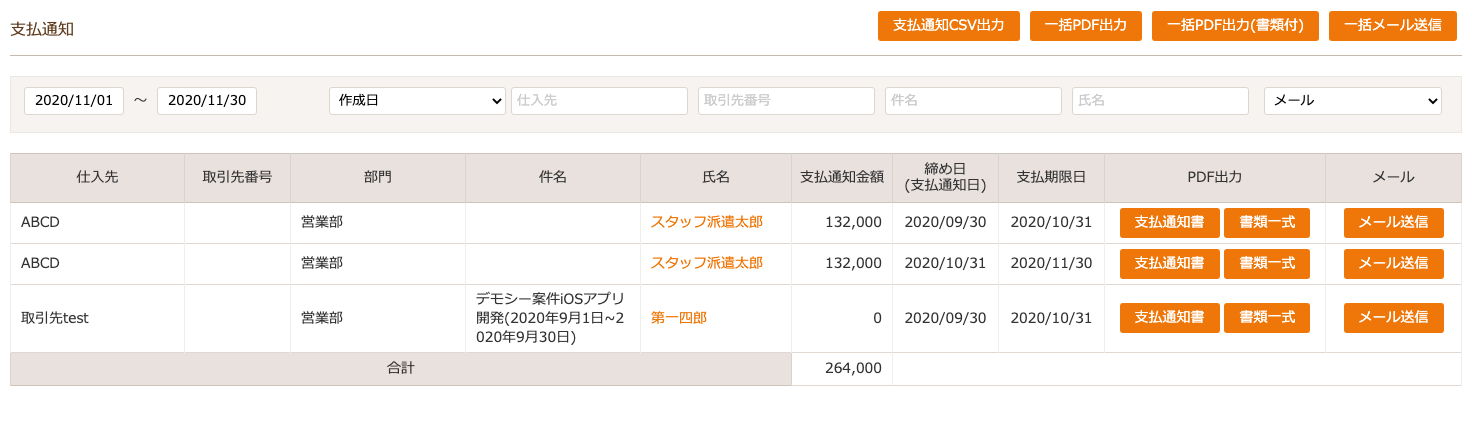Image resolution: width=1470 pixels, height=424 pixels.
Task: Send all via 一括メール送信 button
Action: pos(1393,26)
